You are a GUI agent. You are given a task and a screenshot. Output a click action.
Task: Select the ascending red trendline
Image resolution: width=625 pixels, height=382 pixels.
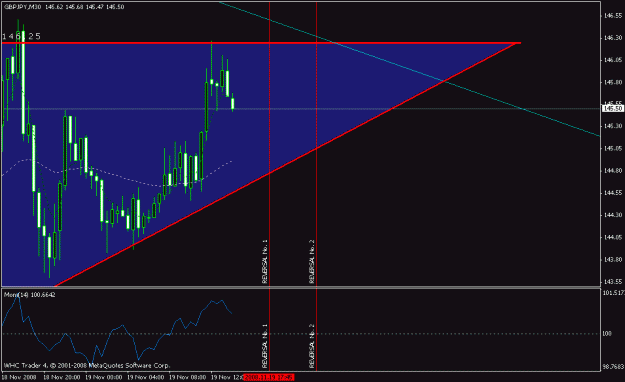click(285, 165)
